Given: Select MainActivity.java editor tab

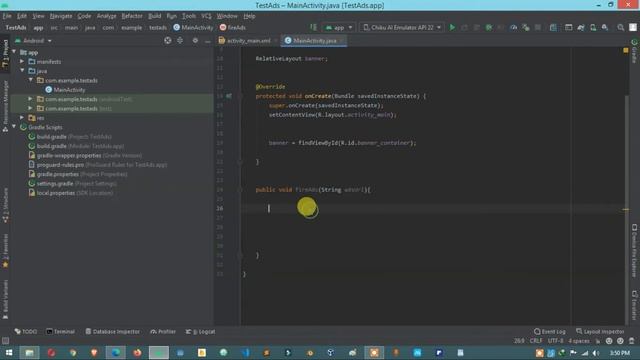Looking at the screenshot, I should point(314,40).
